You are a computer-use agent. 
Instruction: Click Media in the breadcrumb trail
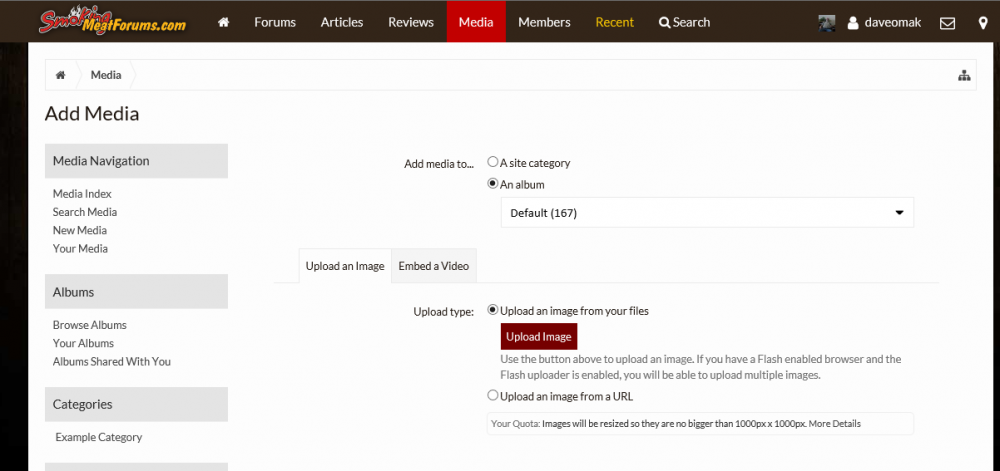pyautogui.click(x=106, y=75)
